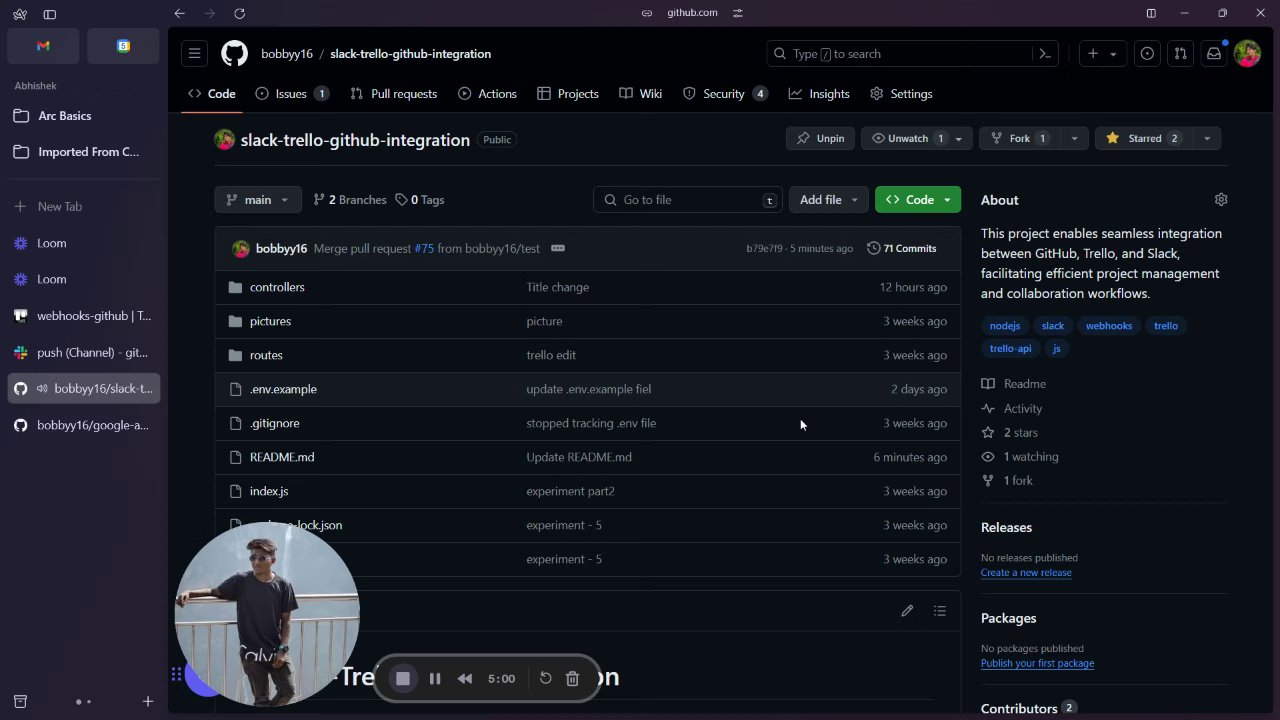Open the Security tab

pos(725,94)
